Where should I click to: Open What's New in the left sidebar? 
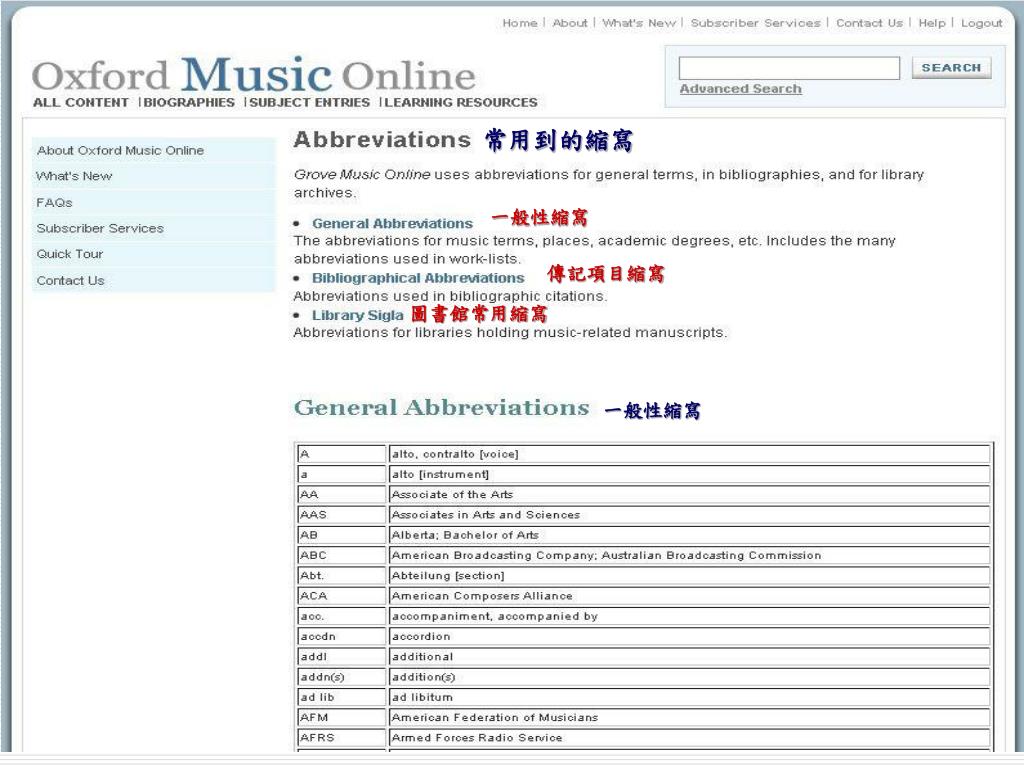click(x=153, y=176)
